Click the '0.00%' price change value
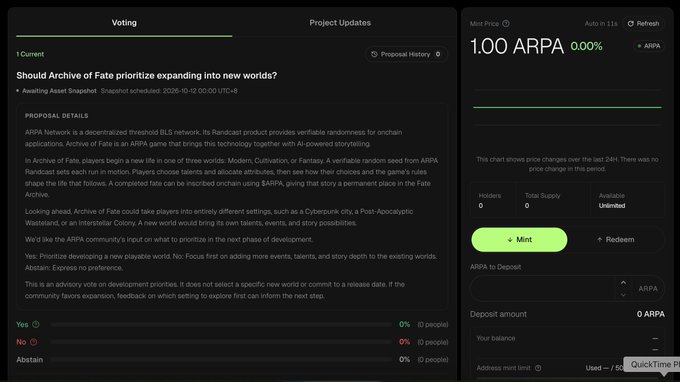The image size is (680, 382). click(x=586, y=46)
